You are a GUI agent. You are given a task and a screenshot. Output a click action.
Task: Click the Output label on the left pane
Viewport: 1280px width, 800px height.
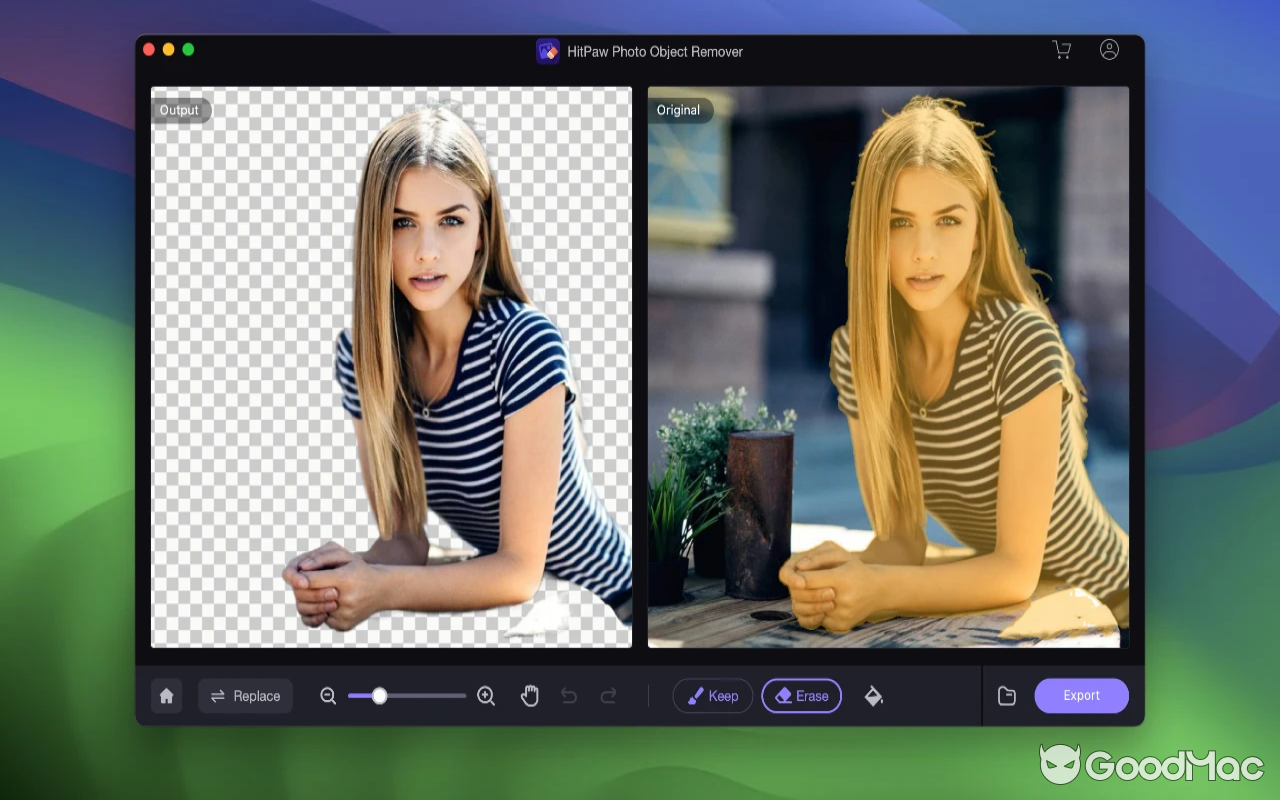(180, 110)
